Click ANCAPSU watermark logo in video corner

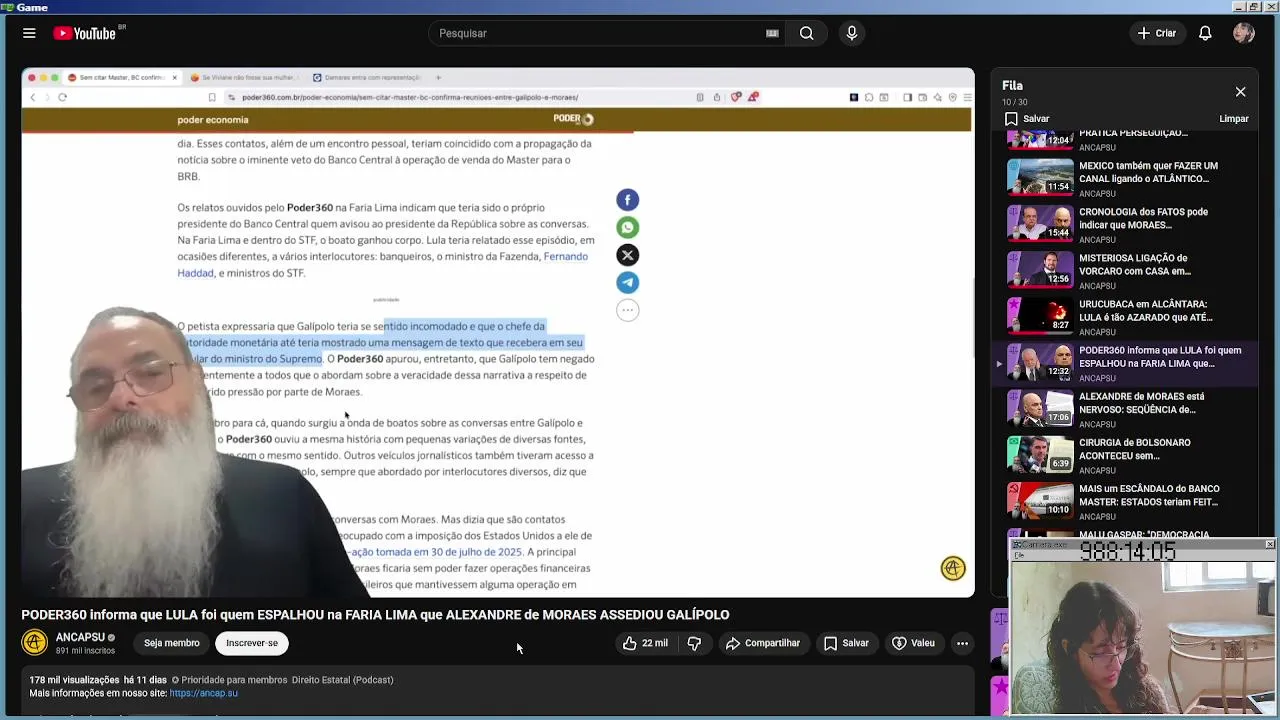point(953,568)
